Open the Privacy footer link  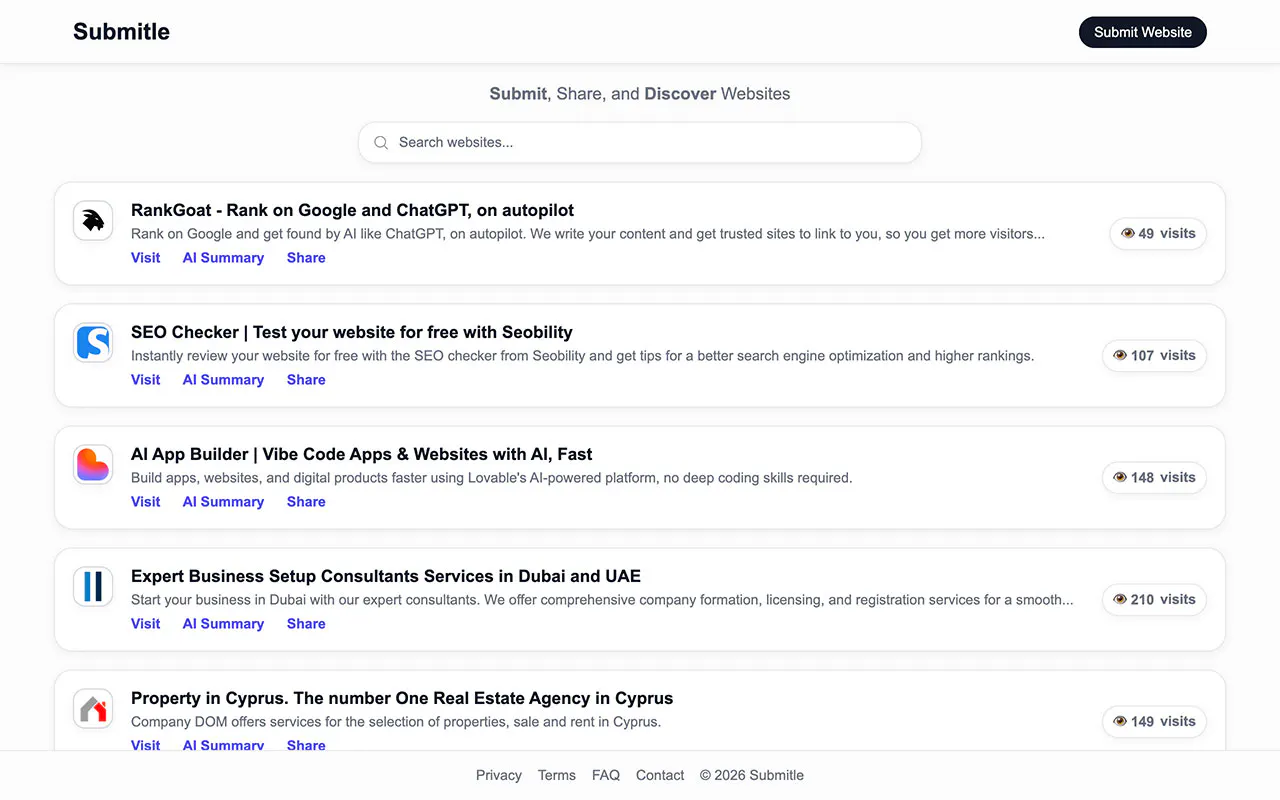click(x=499, y=775)
